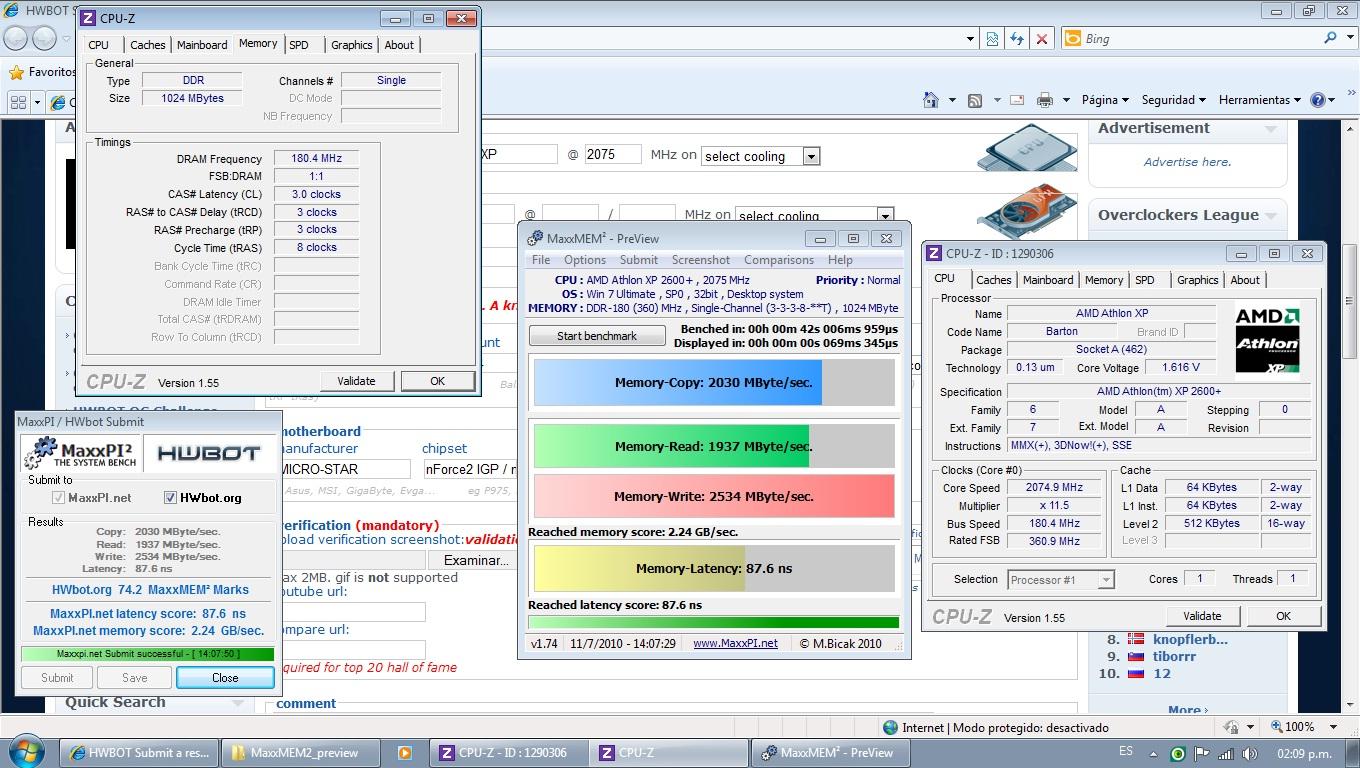
Task: Open the Herramientas dropdown menu
Action: click(1260, 99)
